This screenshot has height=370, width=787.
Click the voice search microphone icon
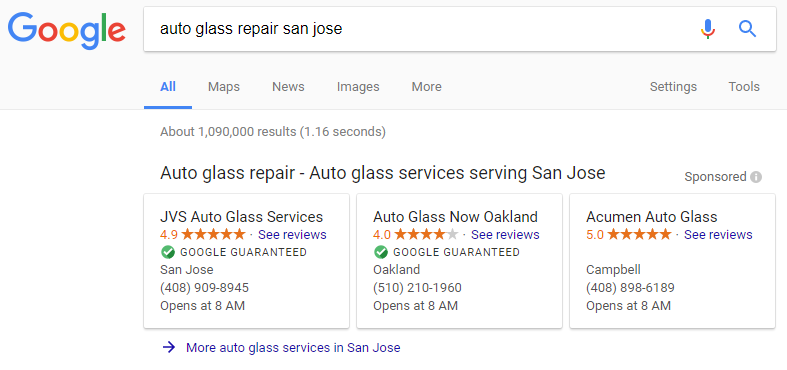point(708,29)
